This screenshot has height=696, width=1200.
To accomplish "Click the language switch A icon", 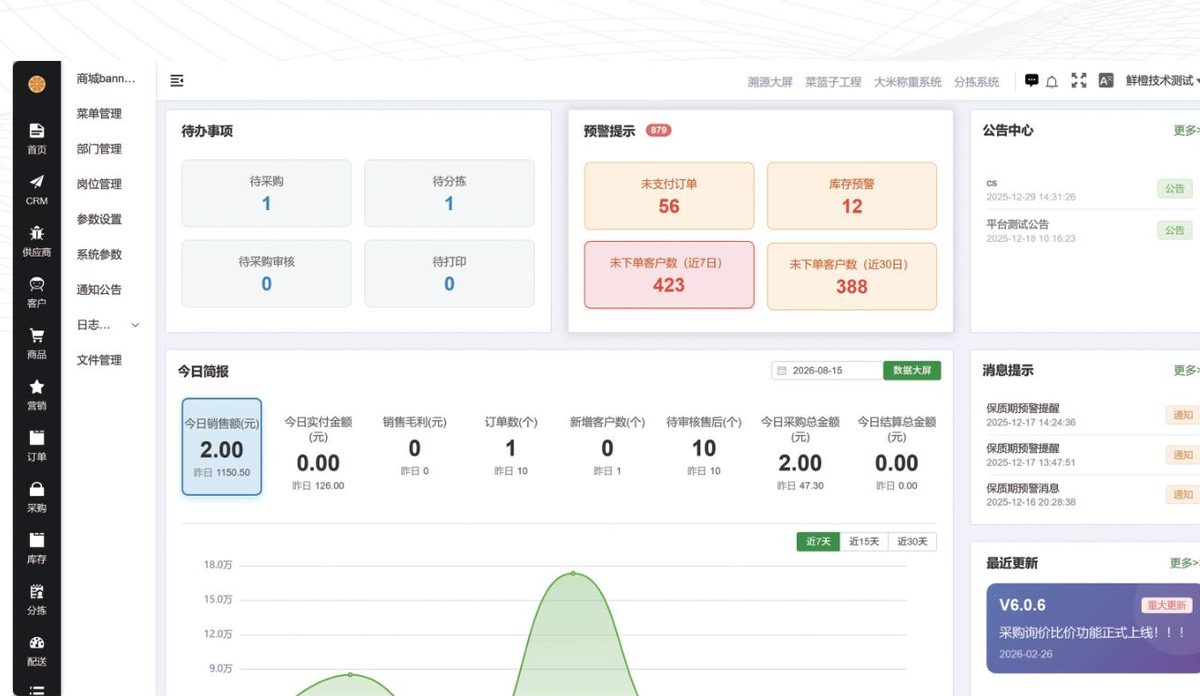I will click(1106, 81).
